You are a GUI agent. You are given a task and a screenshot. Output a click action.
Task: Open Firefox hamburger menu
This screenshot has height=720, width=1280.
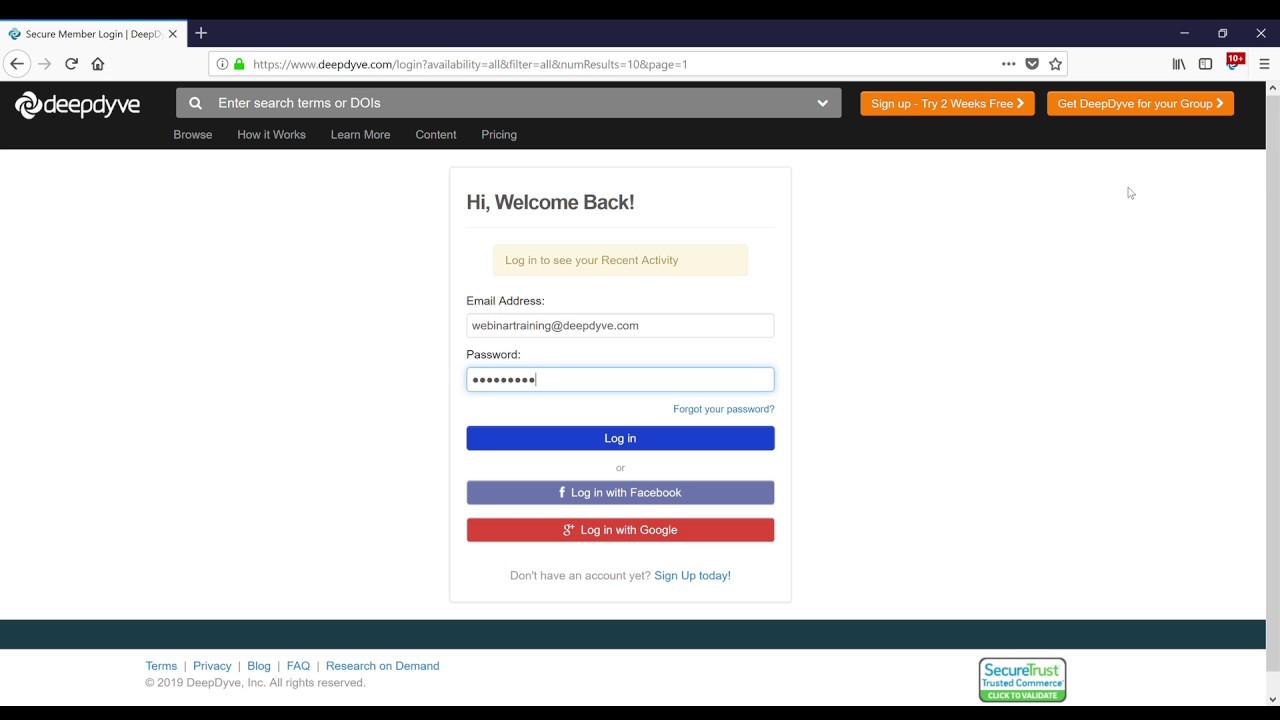(1264, 64)
